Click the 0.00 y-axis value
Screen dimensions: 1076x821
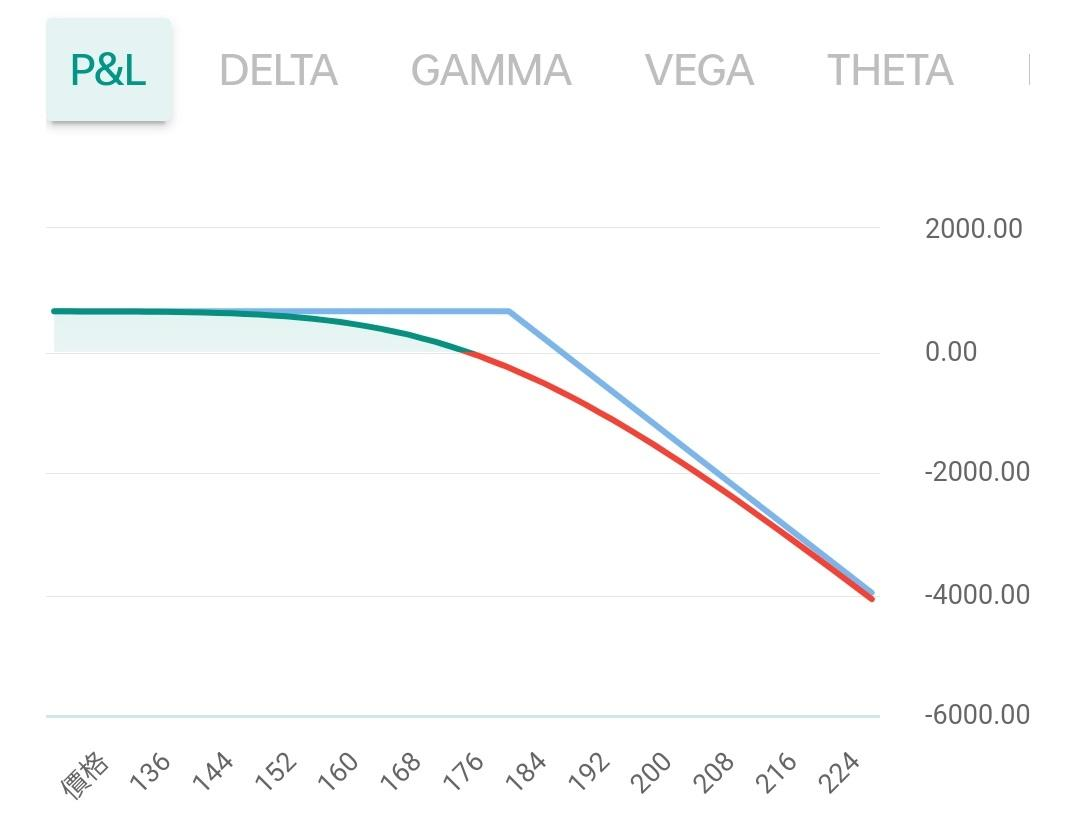click(951, 351)
